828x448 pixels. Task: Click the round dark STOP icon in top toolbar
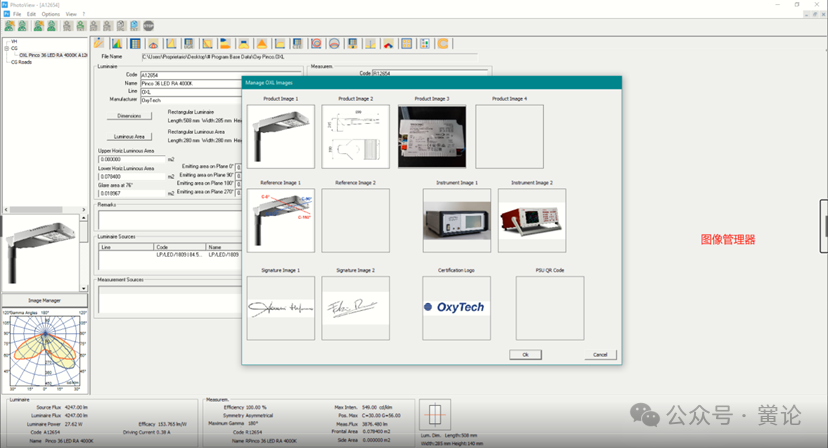pyautogui.click(x=149, y=26)
